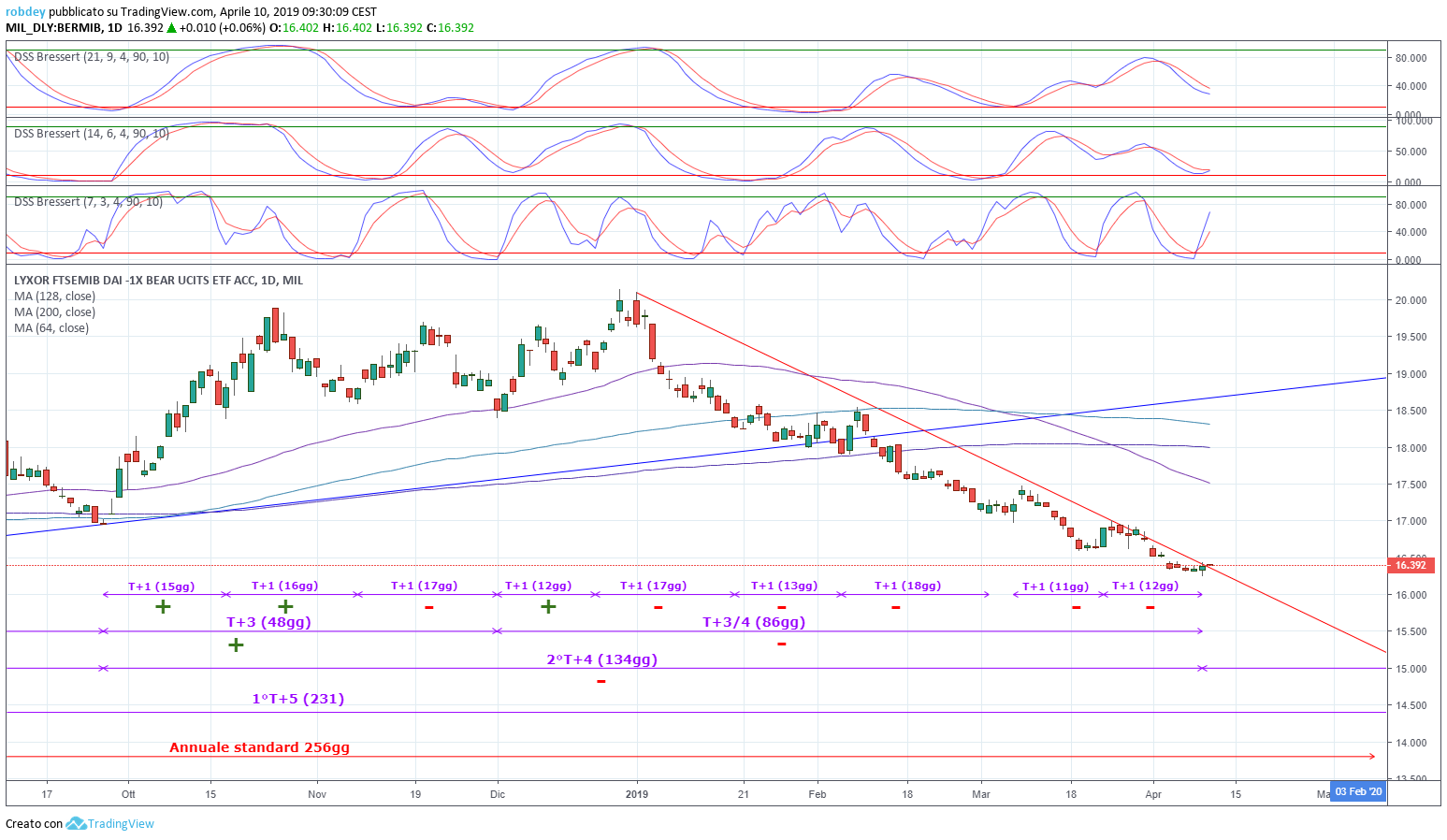Open the robdey author profile link
1447x840 pixels.
[25, 12]
